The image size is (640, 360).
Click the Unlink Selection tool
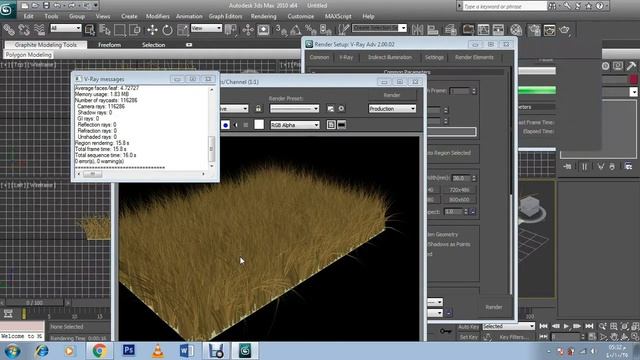pyautogui.click(x=24, y=30)
